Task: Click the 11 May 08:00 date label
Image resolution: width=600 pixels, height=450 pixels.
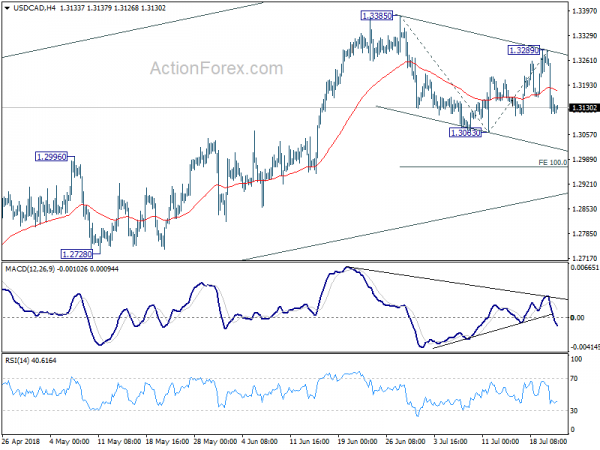Action: [x=117, y=441]
